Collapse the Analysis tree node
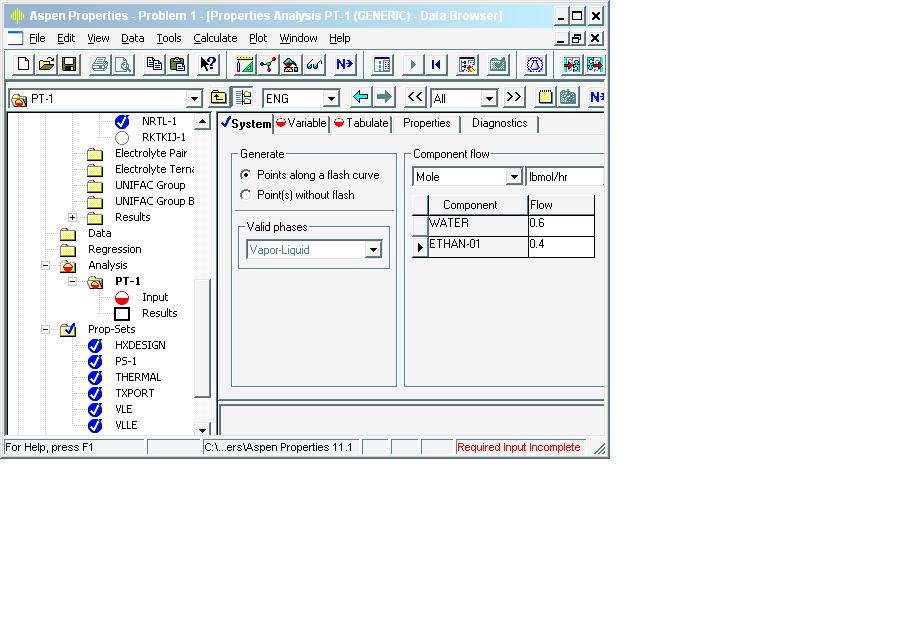 click(x=45, y=266)
